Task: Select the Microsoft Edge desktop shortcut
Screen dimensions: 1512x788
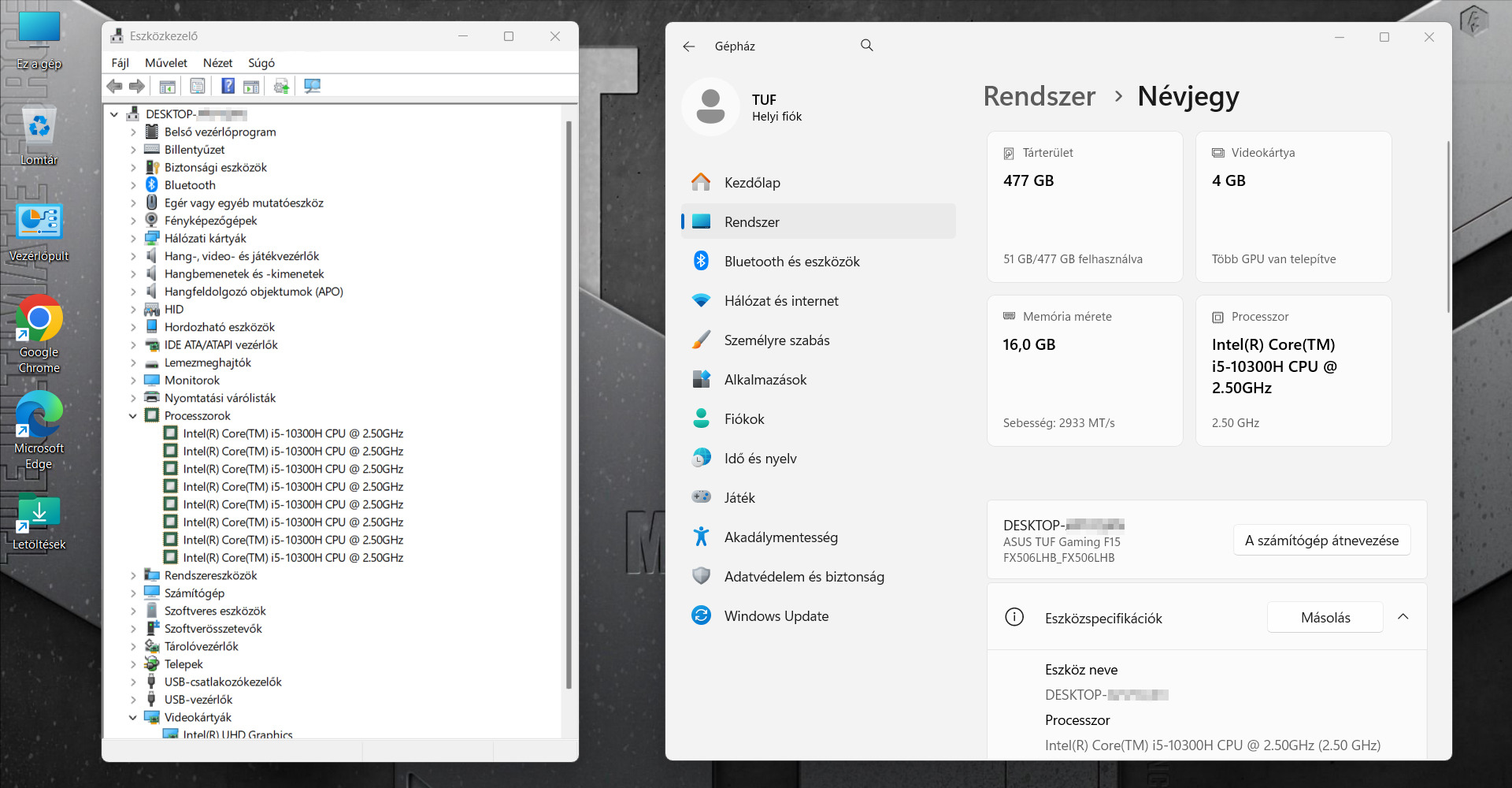Action: coord(39,431)
